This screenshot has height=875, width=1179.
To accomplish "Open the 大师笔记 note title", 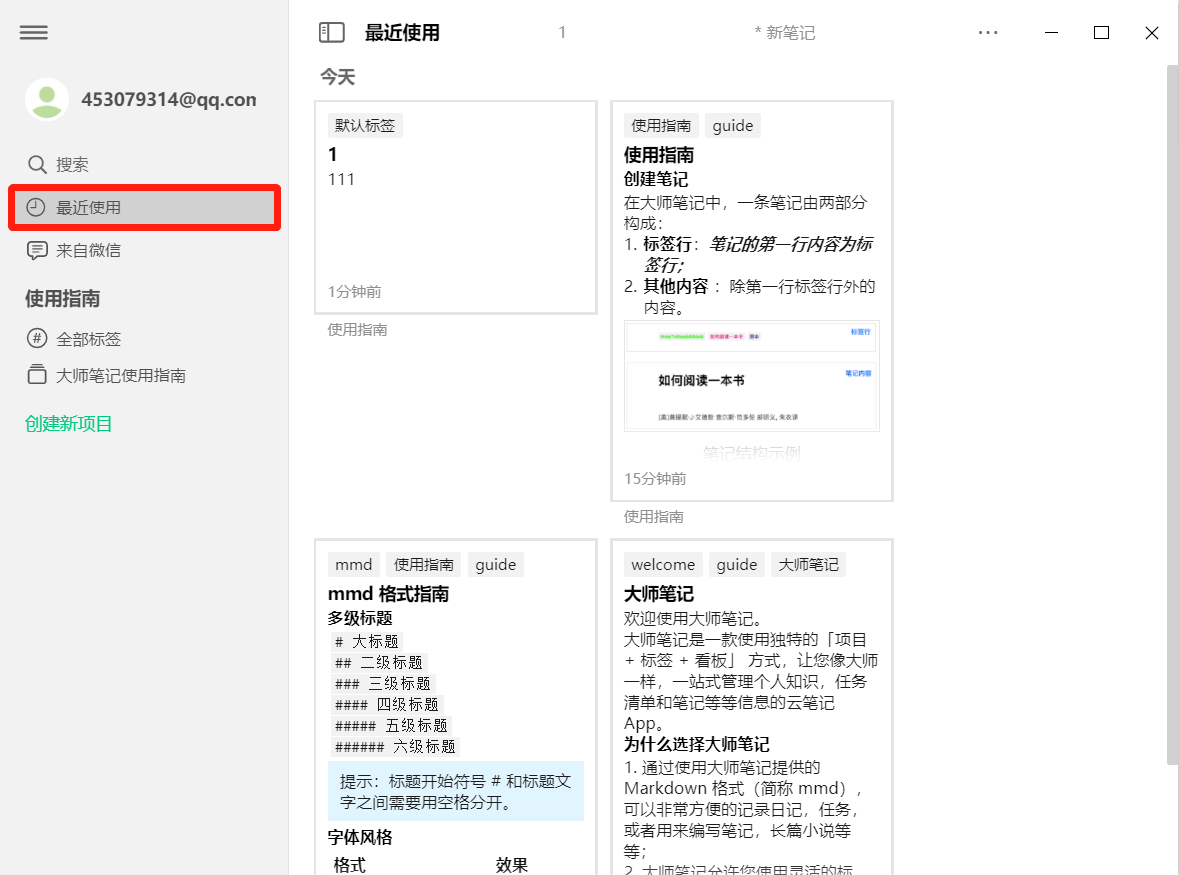I will [659, 594].
